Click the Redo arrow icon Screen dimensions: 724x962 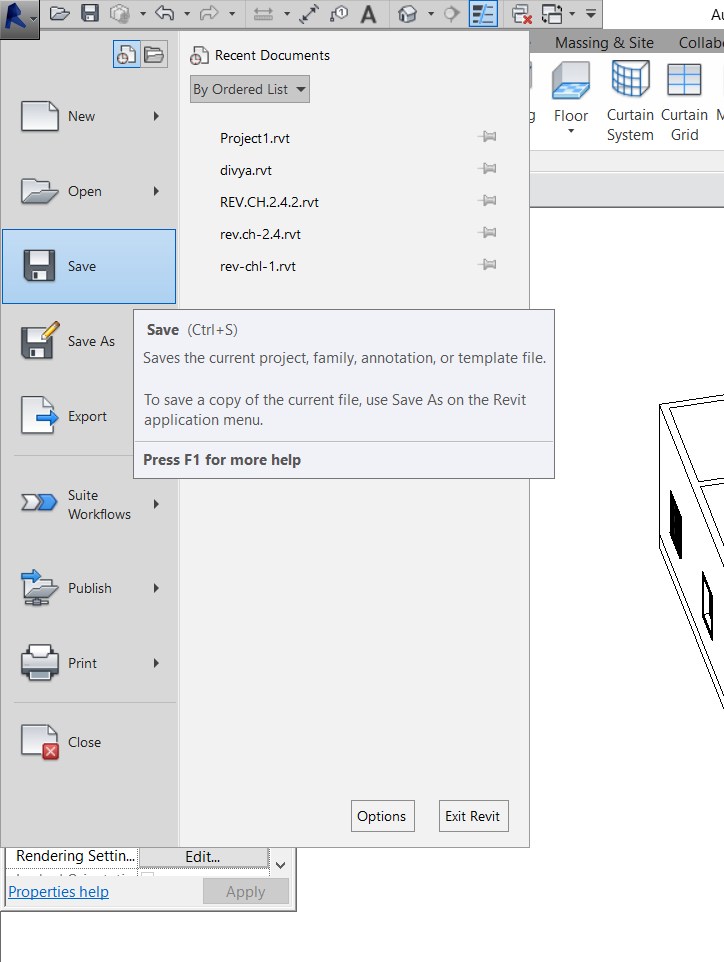click(x=209, y=13)
